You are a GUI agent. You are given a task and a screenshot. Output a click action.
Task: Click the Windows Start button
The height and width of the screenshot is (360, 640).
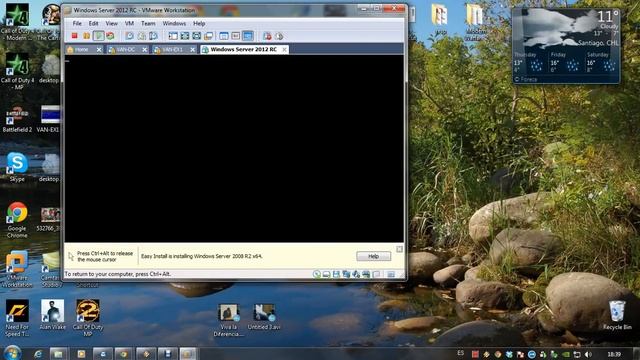(x=13, y=353)
